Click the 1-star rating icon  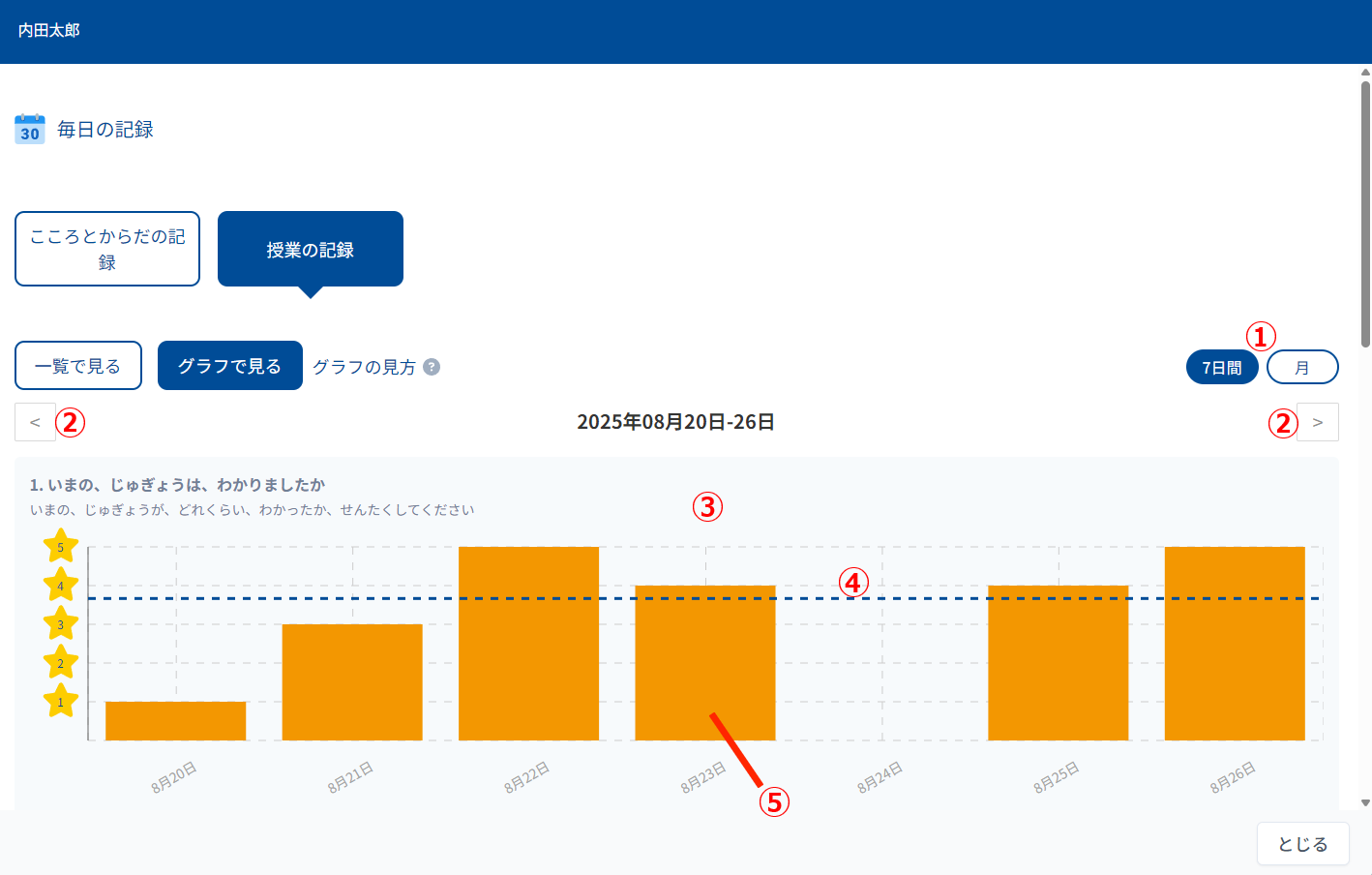point(61,702)
